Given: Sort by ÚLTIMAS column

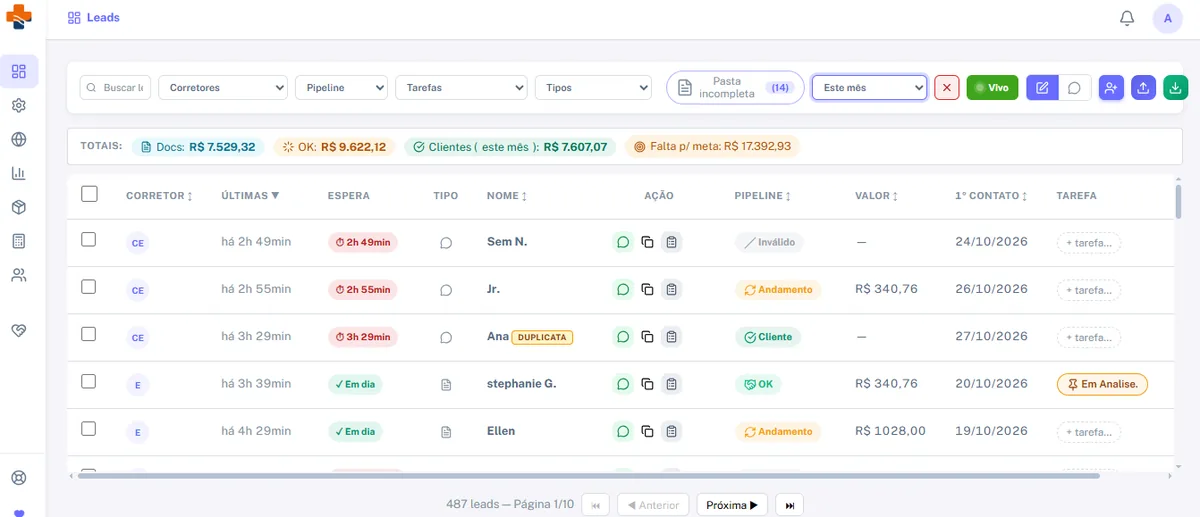Looking at the screenshot, I should [250, 196].
